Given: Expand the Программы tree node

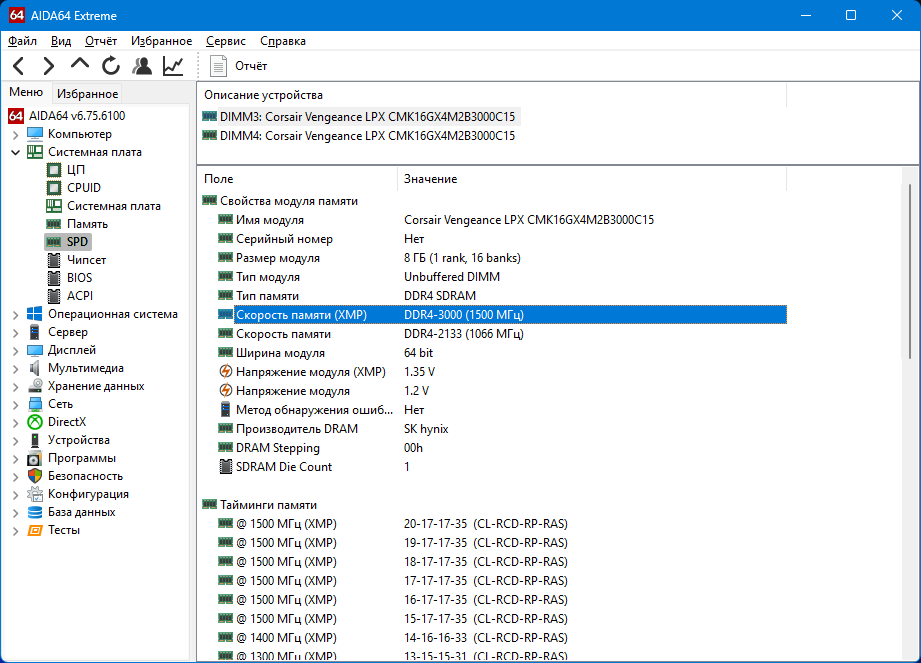Looking at the screenshot, I should [15, 459].
